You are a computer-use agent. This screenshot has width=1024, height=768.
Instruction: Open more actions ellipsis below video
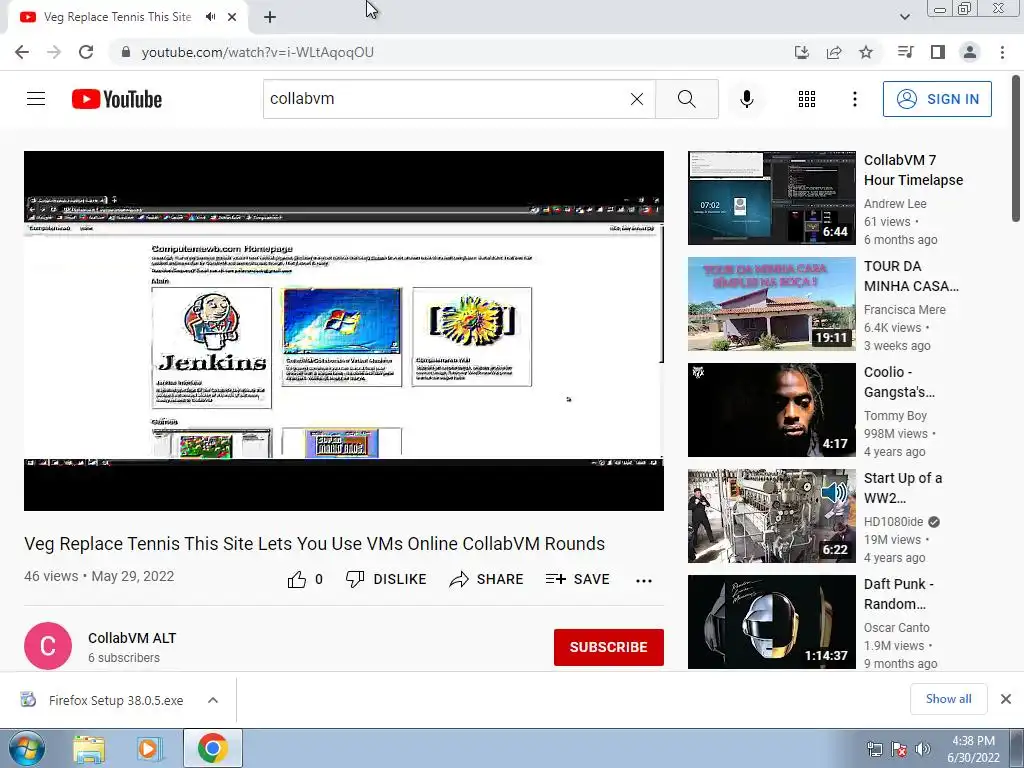coord(644,581)
